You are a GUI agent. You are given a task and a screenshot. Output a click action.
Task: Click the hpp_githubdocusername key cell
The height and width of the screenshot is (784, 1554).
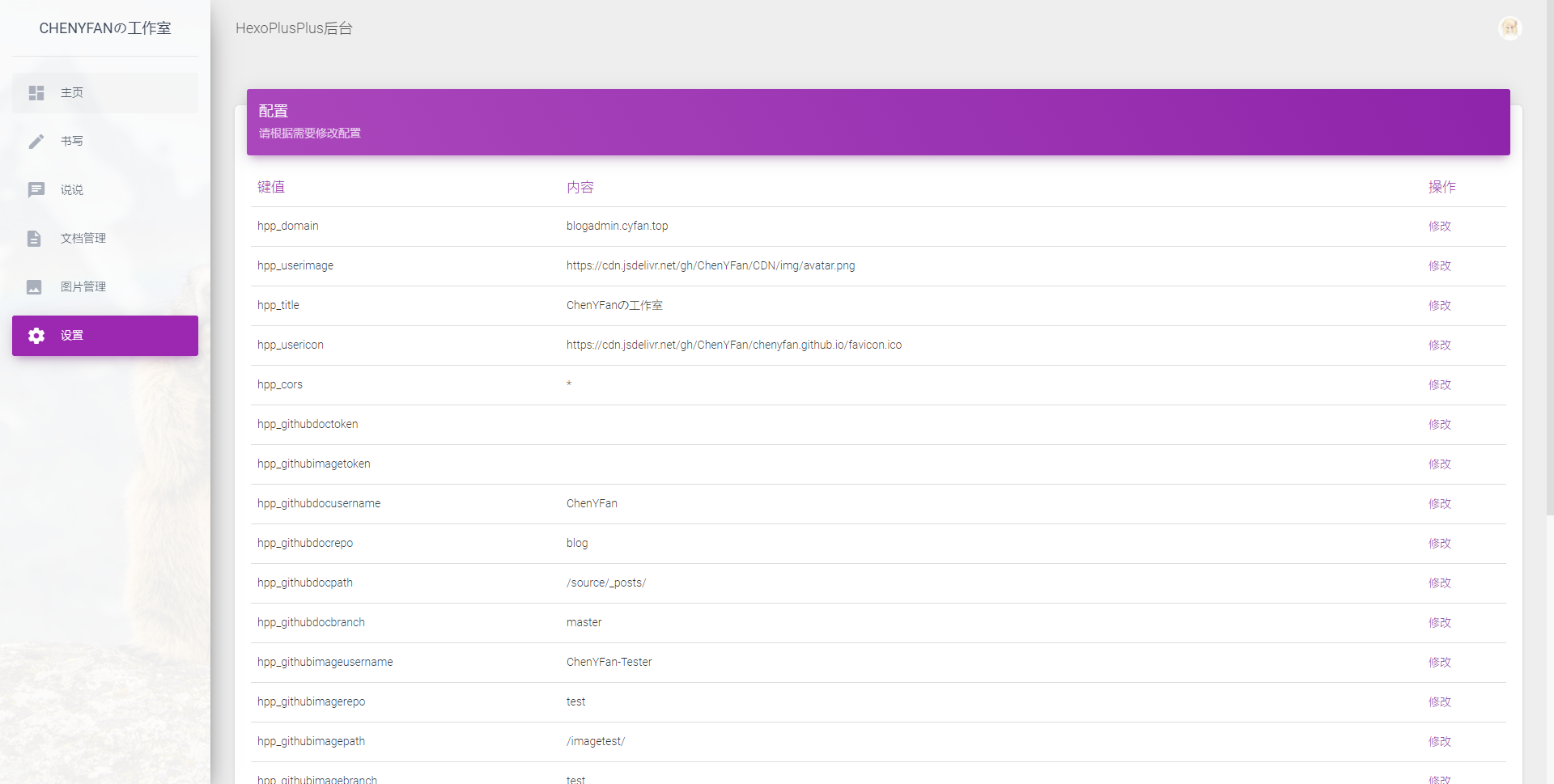(x=319, y=503)
